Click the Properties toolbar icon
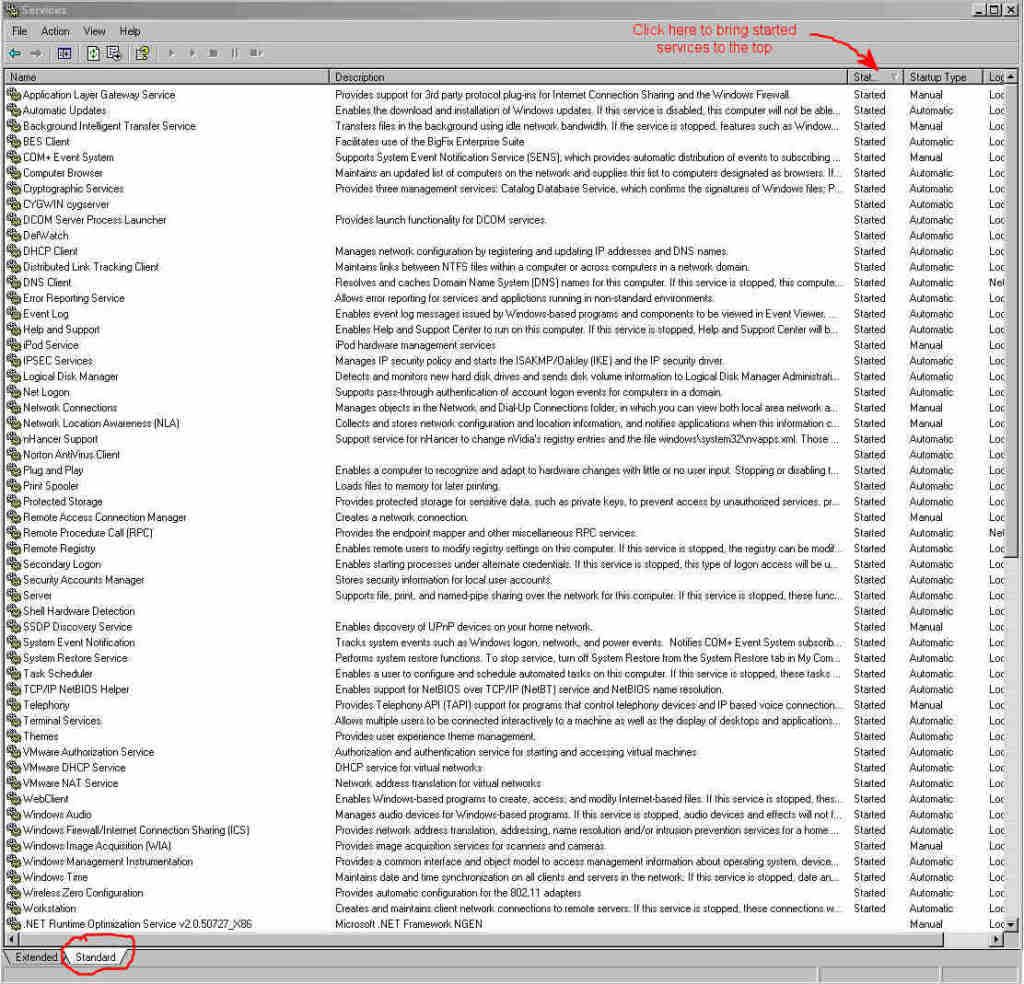 coord(142,53)
